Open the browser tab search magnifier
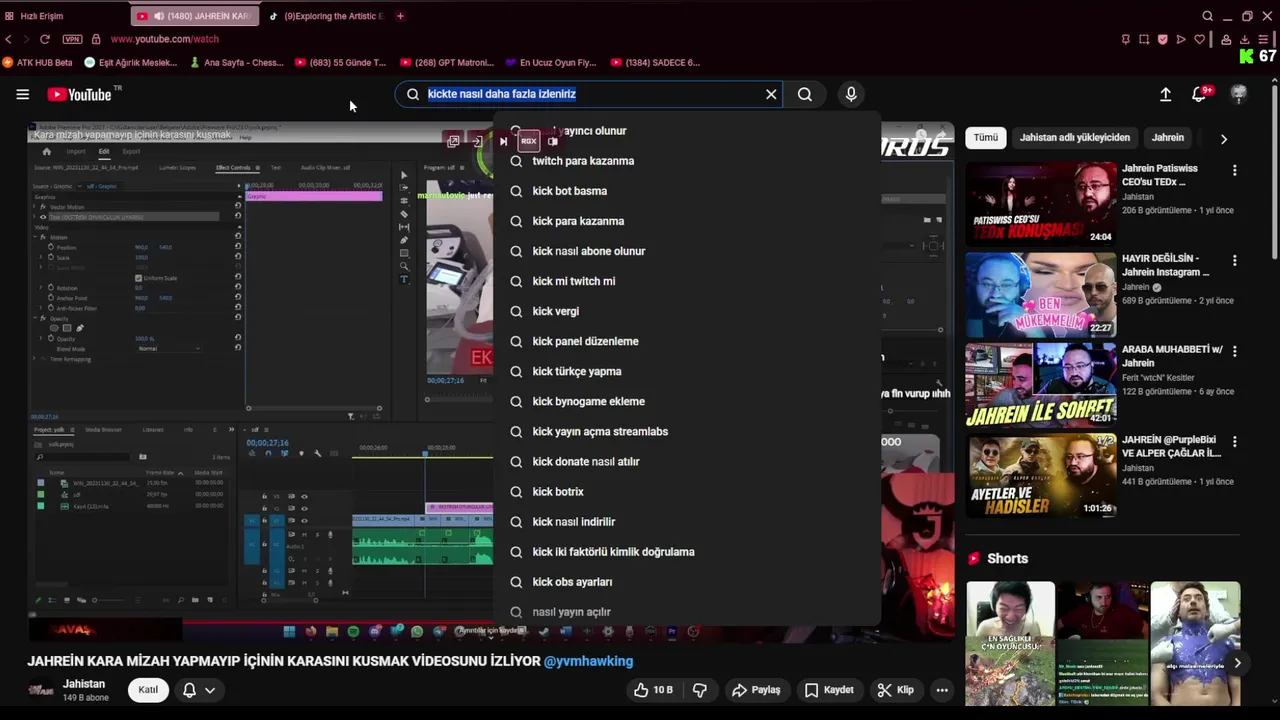Viewport: 1280px width, 720px height. click(1207, 16)
